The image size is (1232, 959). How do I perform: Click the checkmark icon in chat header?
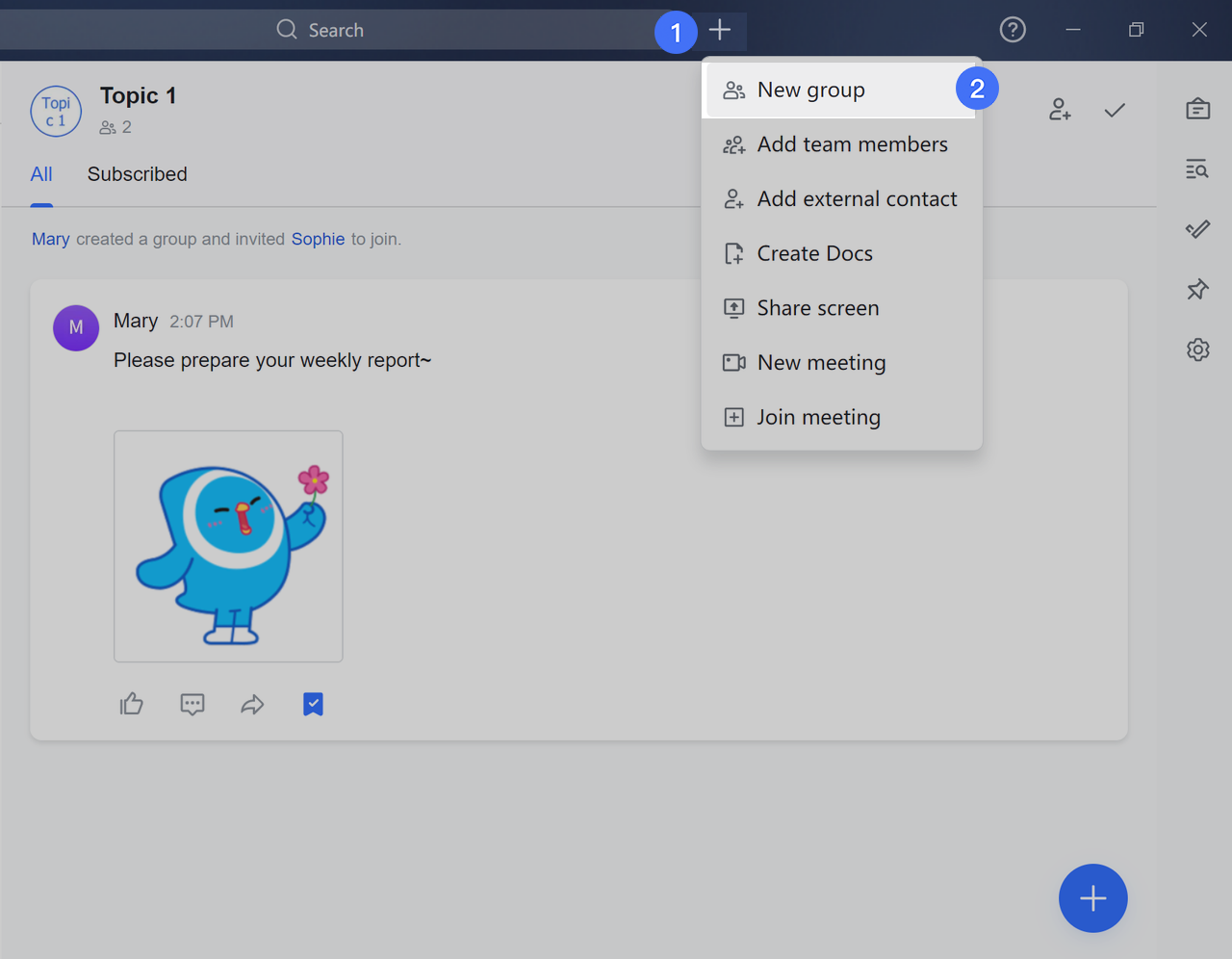(x=1115, y=110)
